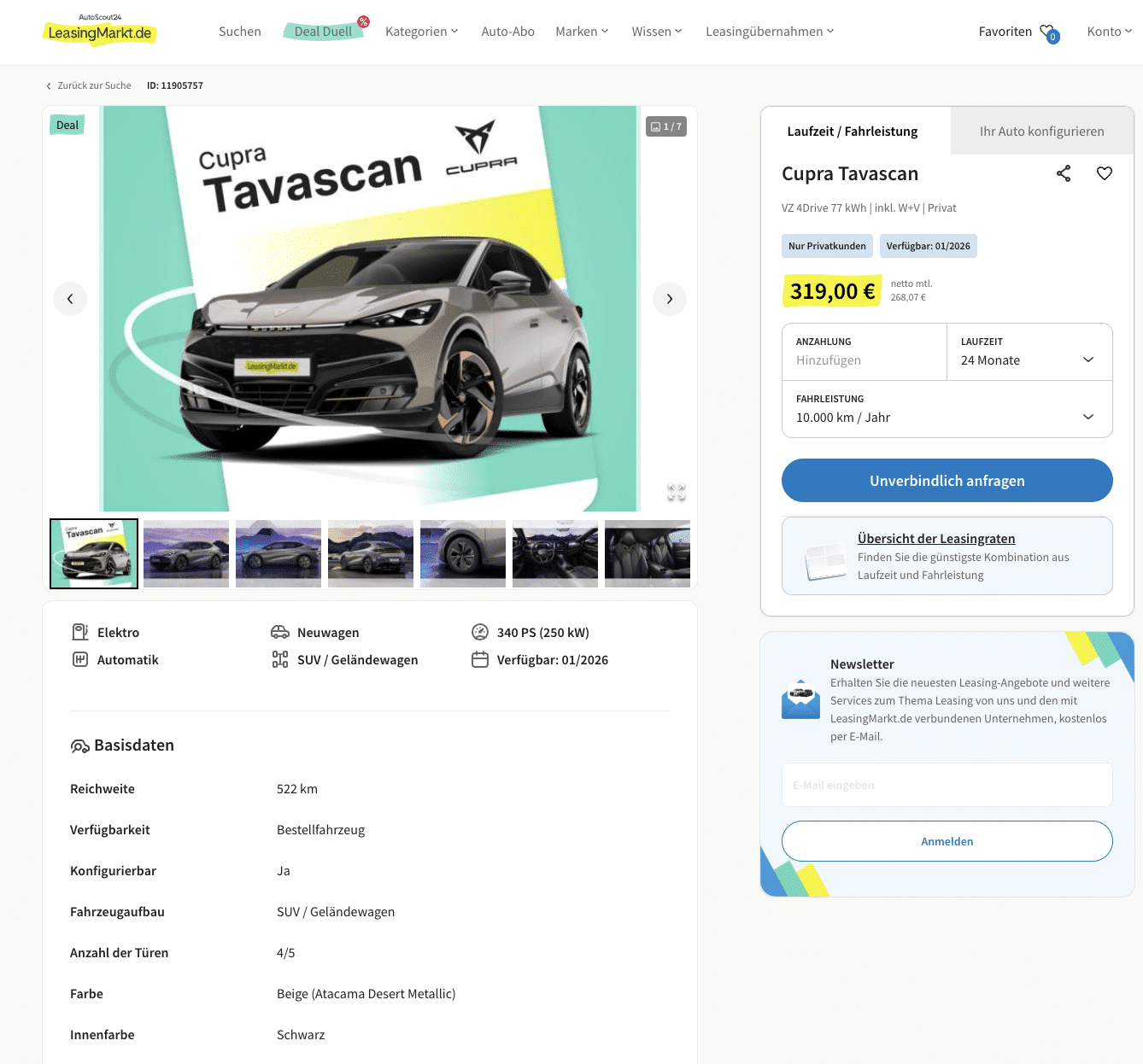Viewport: 1143px width, 1064px height.
Task: Open the Deal Duell page
Action: click(x=323, y=32)
